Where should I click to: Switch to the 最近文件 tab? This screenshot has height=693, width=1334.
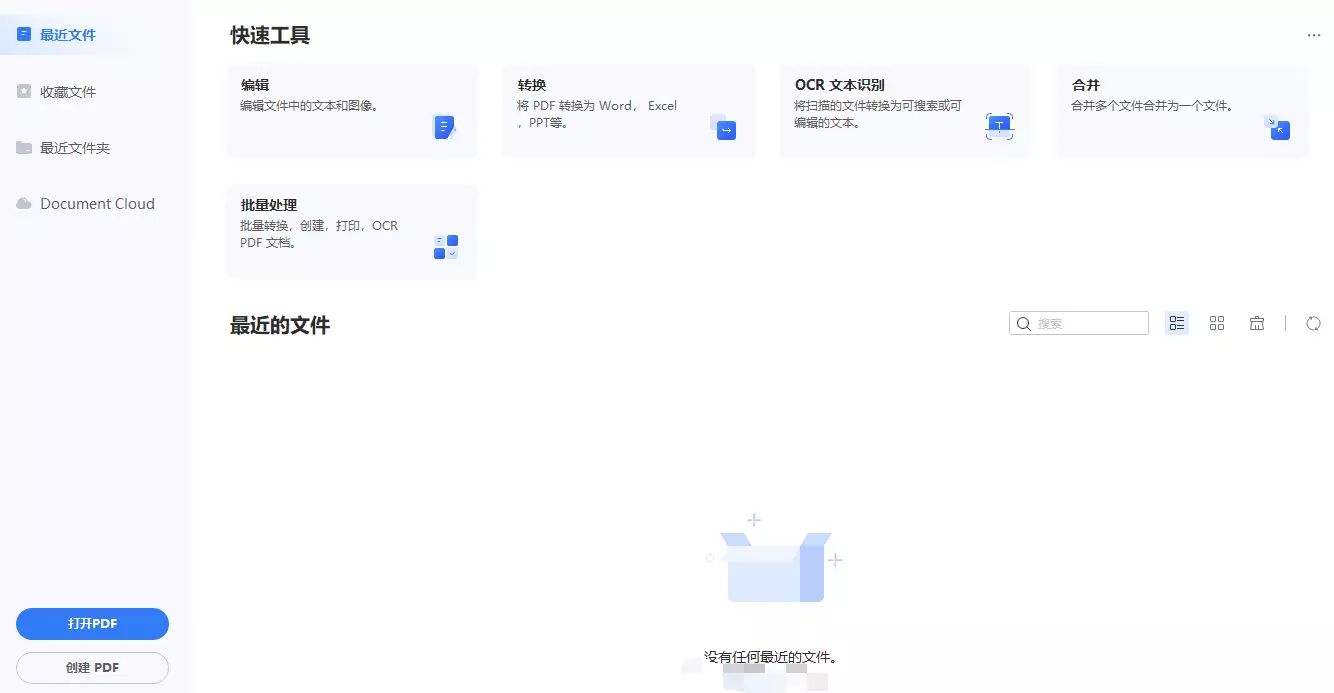[x=67, y=33]
